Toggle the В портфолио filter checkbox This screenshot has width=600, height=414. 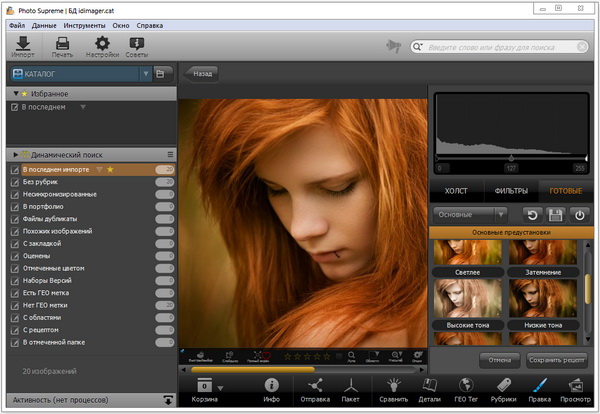coord(14,206)
